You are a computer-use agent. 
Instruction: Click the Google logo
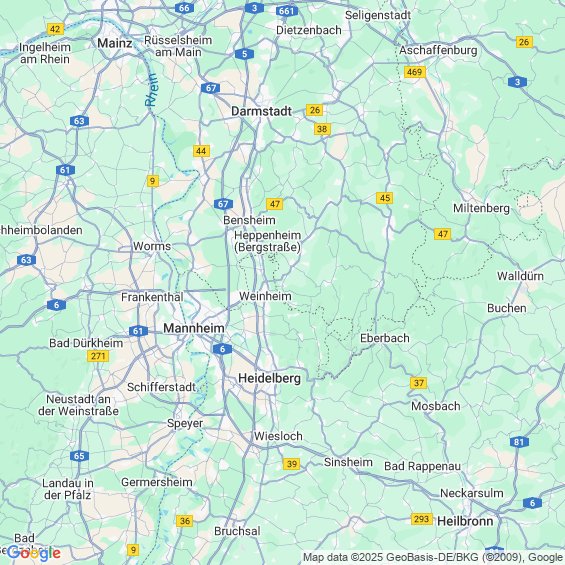tap(34, 553)
